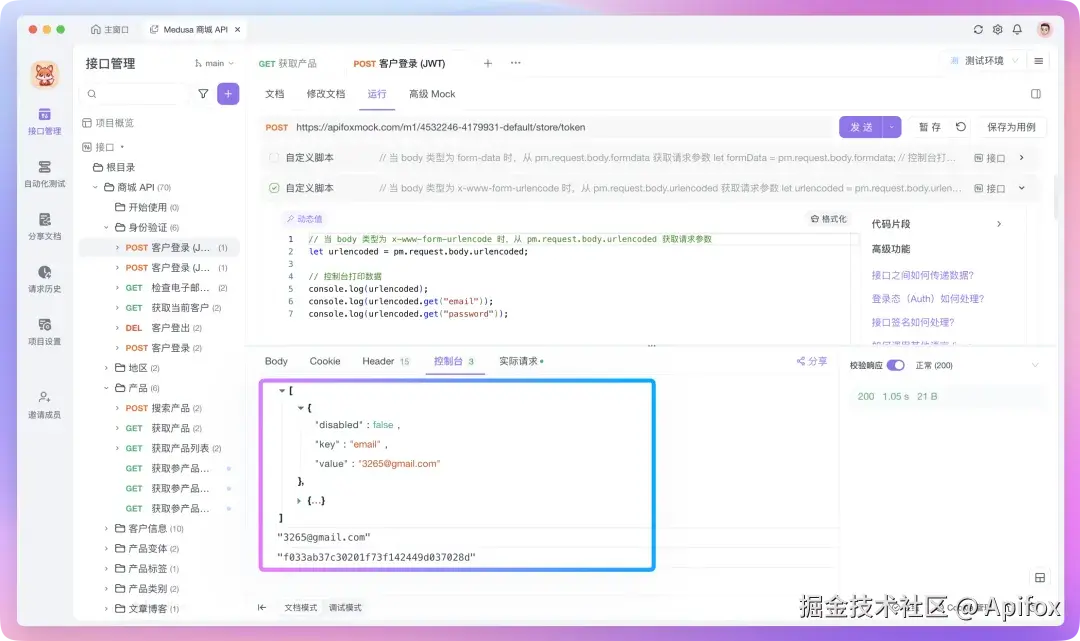Viewport: 1080px width, 641px height.
Task: Select DEL 客户登出 in tree
Action: pos(158,328)
